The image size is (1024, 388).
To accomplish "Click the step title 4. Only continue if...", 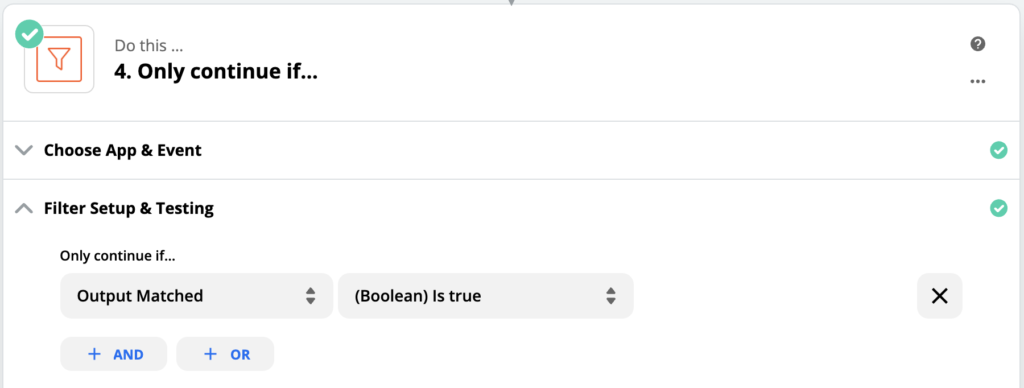I will point(216,73).
